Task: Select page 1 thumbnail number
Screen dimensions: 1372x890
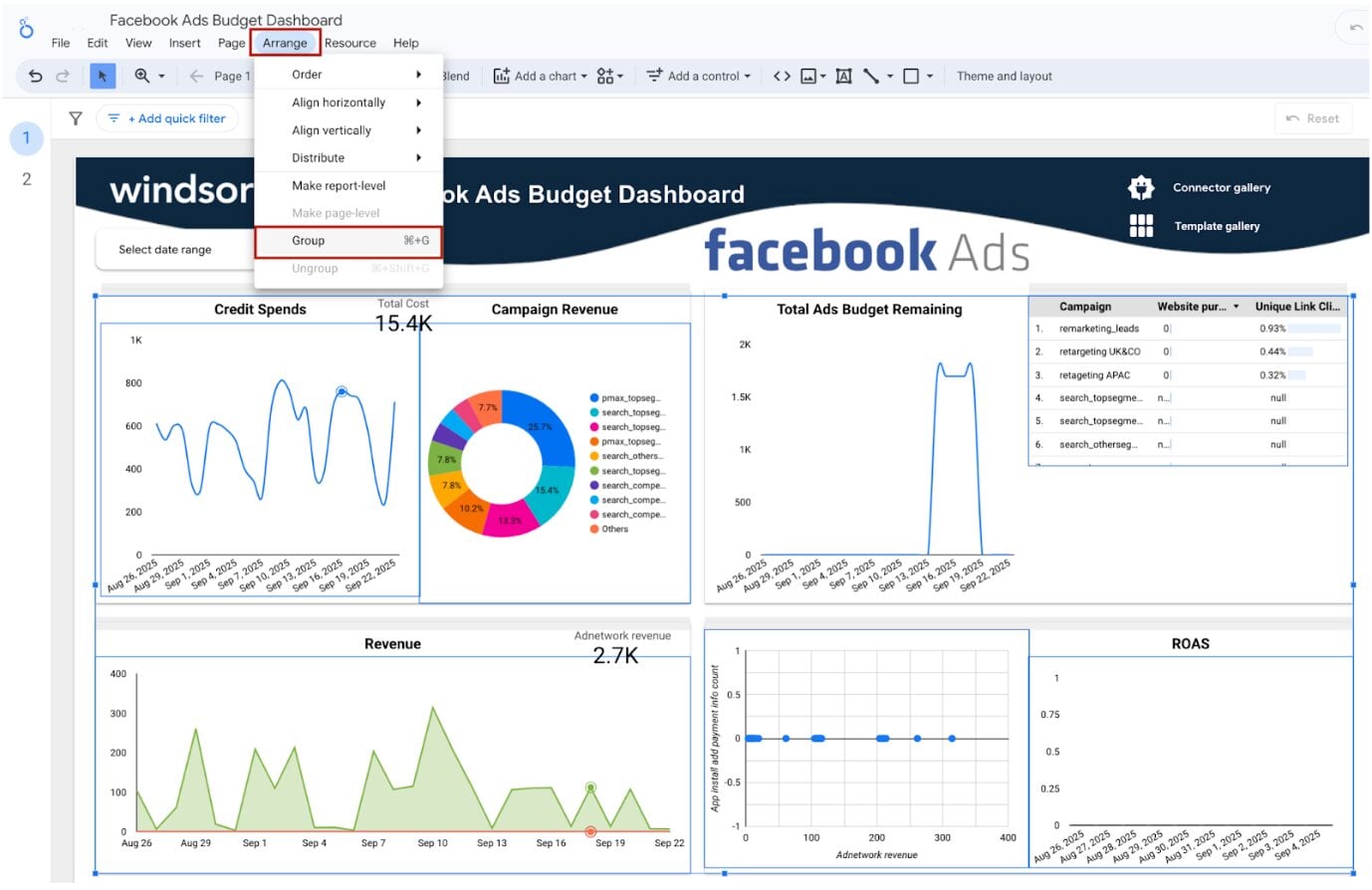Action: pos(27,138)
